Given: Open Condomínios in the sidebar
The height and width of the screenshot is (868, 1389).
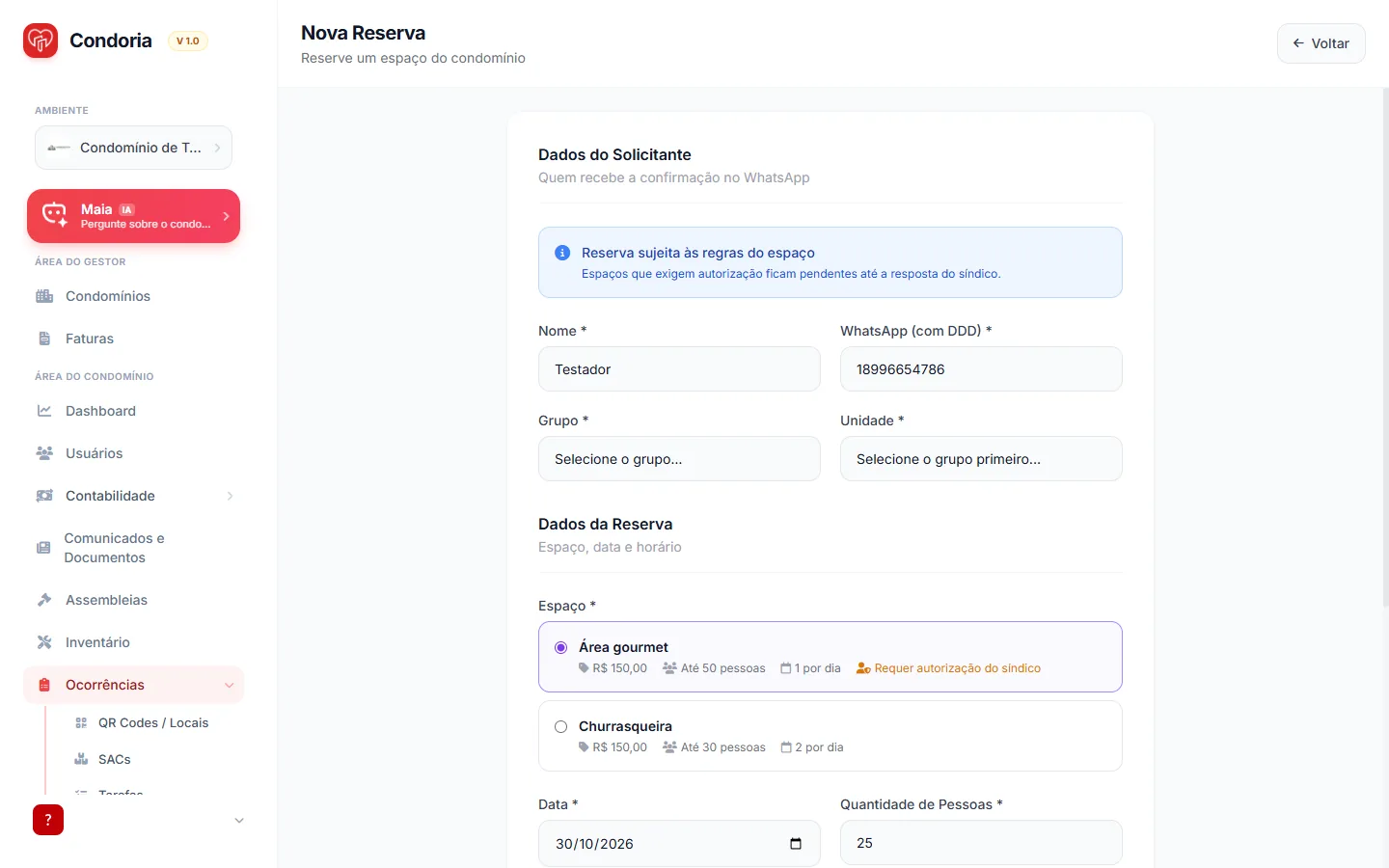Looking at the screenshot, I should (133, 296).
